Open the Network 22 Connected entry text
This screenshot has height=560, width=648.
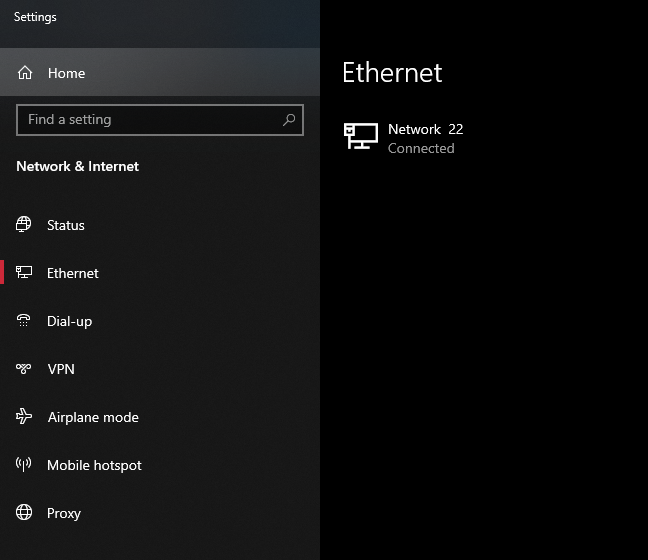(x=425, y=138)
